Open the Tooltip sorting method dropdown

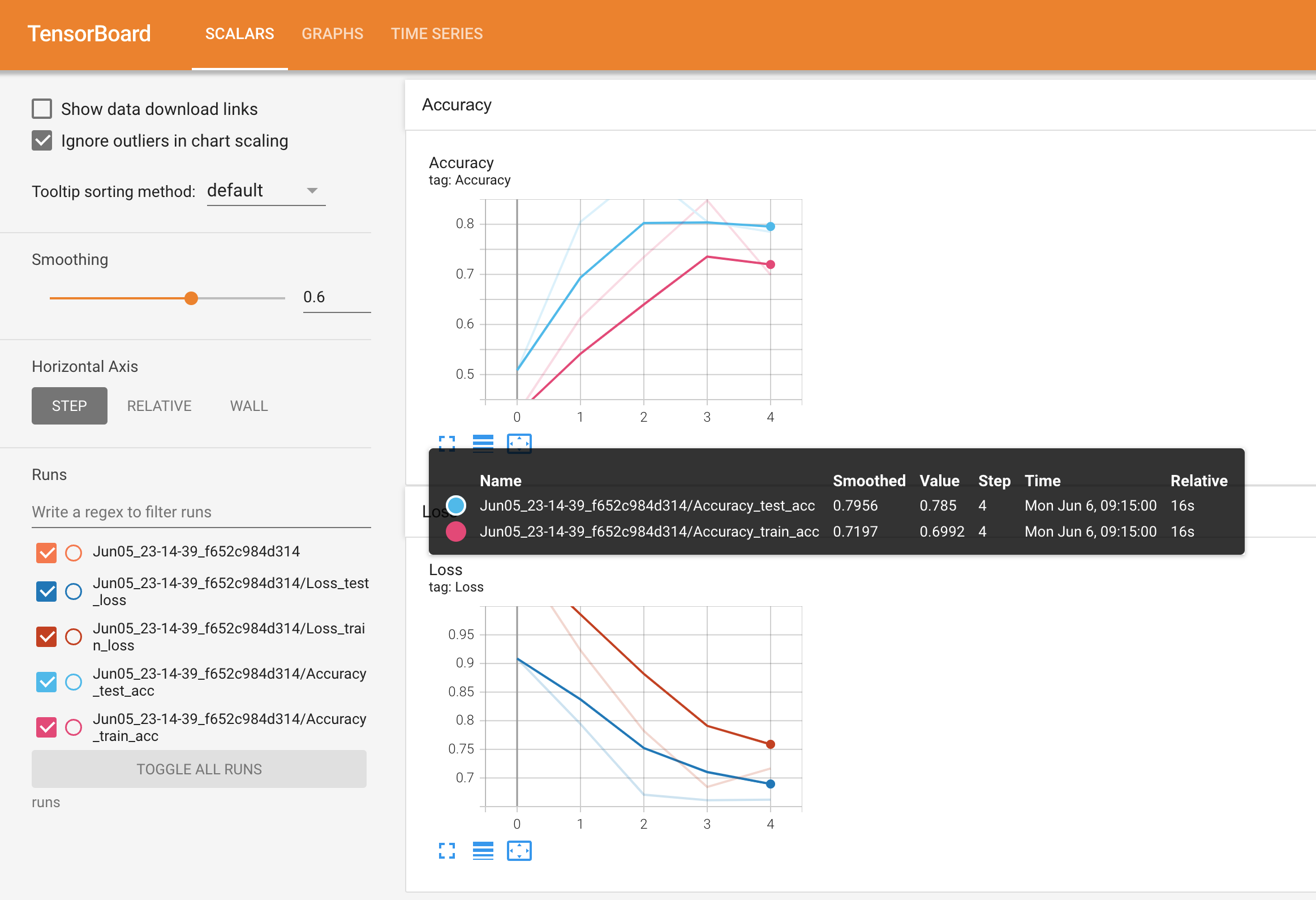coord(265,191)
